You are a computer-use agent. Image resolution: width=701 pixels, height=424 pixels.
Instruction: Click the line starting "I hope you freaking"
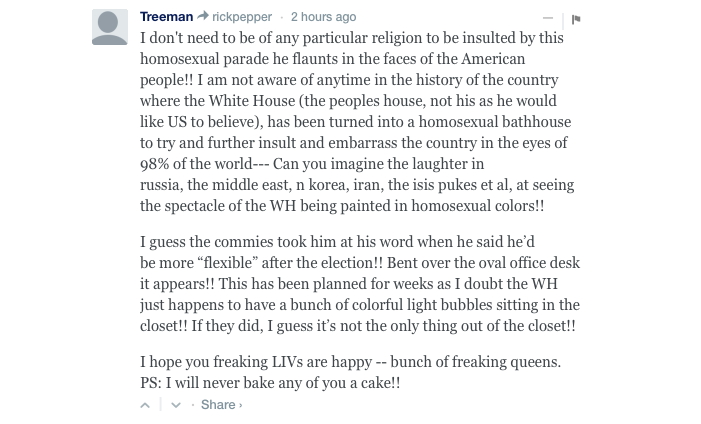point(350,362)
